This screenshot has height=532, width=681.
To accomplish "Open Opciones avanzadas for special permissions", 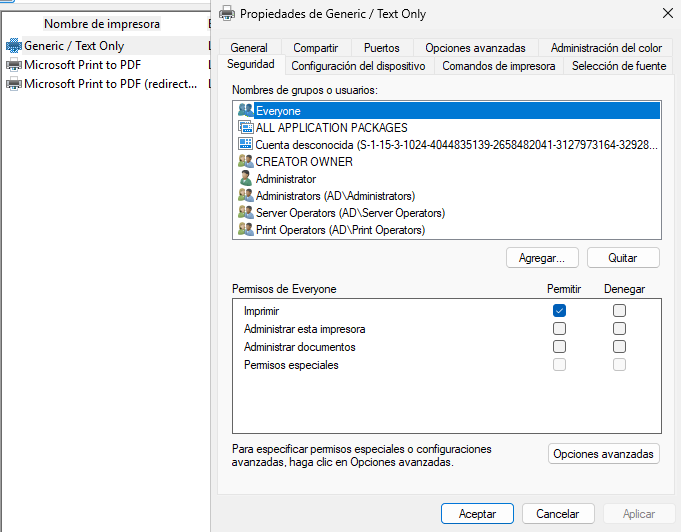I will pyautogui.click(x=604, y=454).
